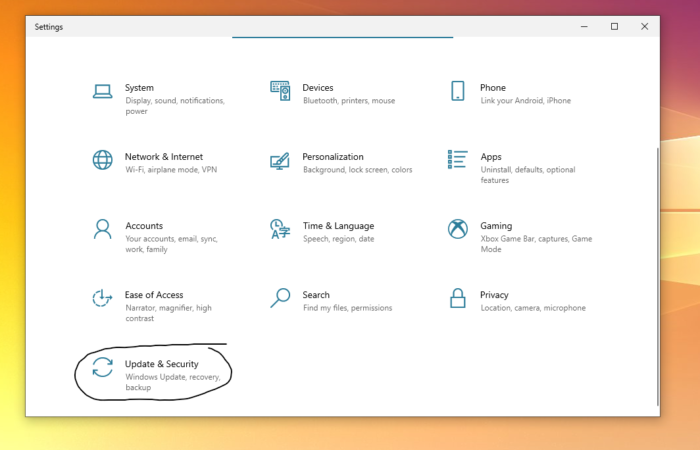The width and height of the screenshot is (700, 450).
Task: Click the Personalization paintbrush icon
Action: click(280, 161)
